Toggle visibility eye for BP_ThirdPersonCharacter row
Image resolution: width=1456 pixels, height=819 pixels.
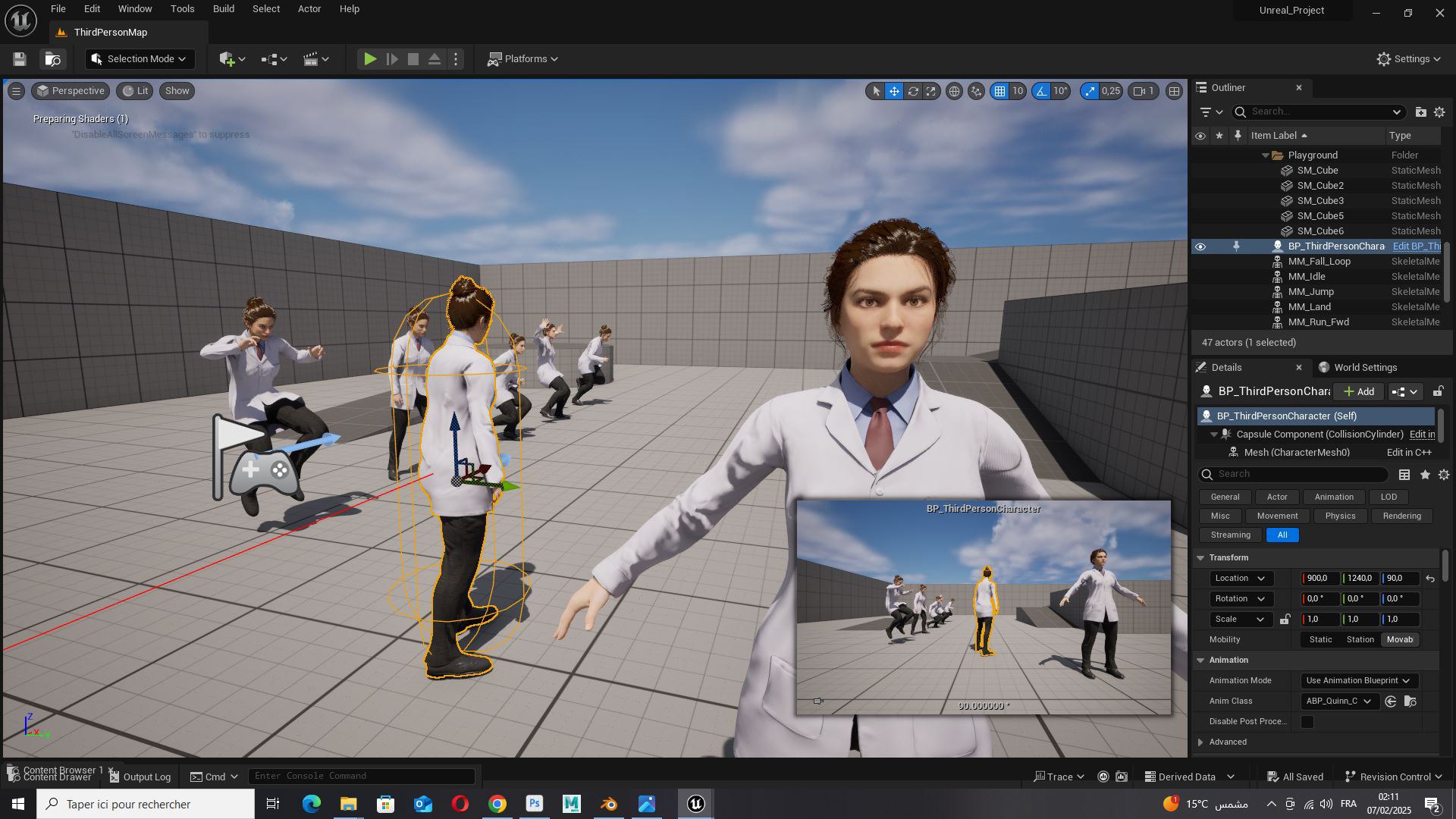click(1200, 246)
